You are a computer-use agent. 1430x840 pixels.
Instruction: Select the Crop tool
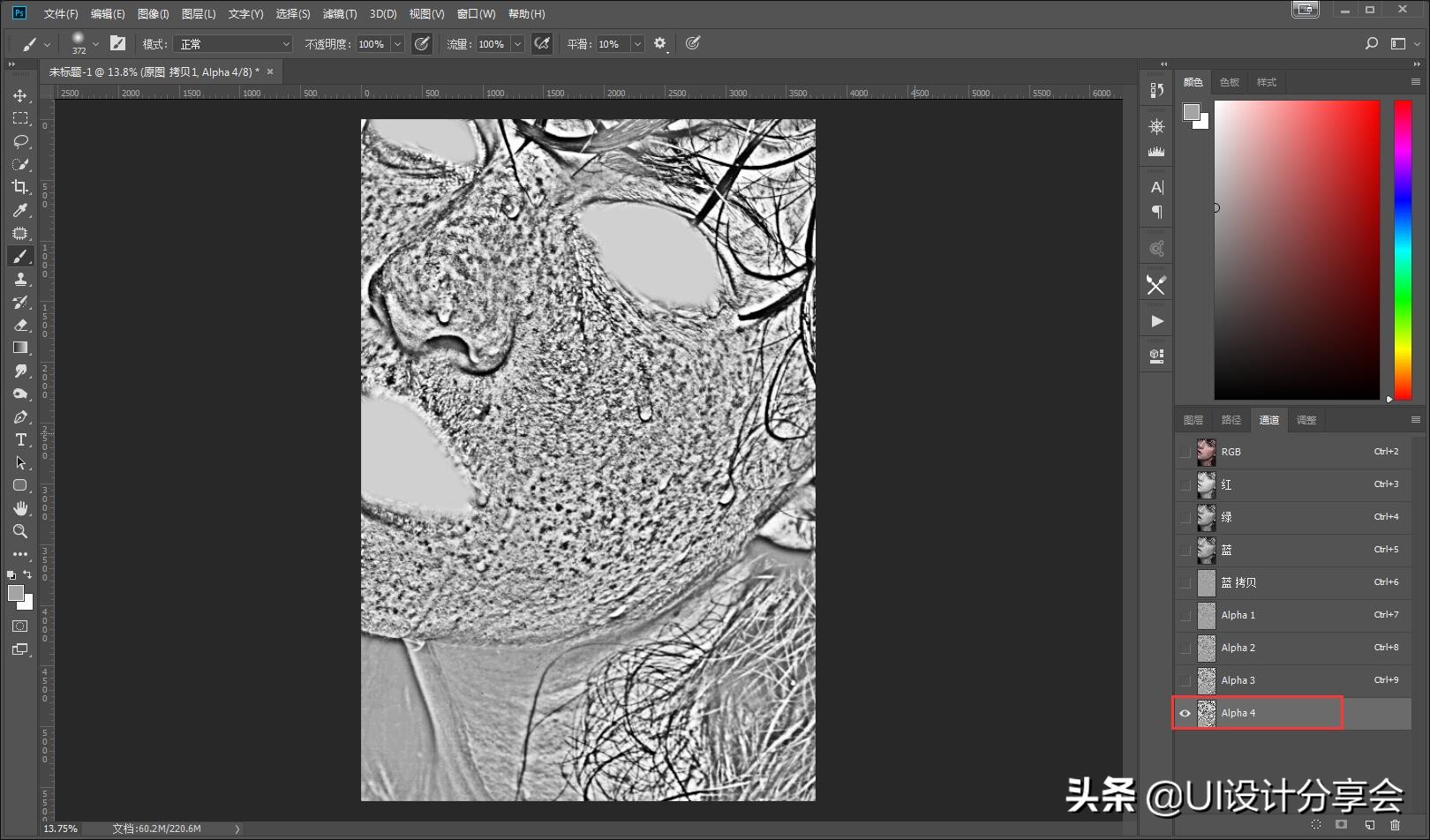point(20,187)
